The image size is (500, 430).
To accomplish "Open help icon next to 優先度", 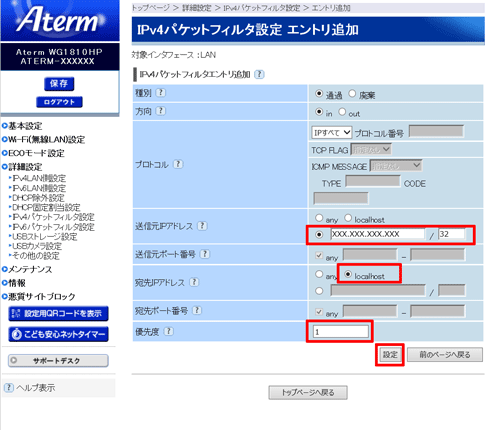I will coord(169,331).
